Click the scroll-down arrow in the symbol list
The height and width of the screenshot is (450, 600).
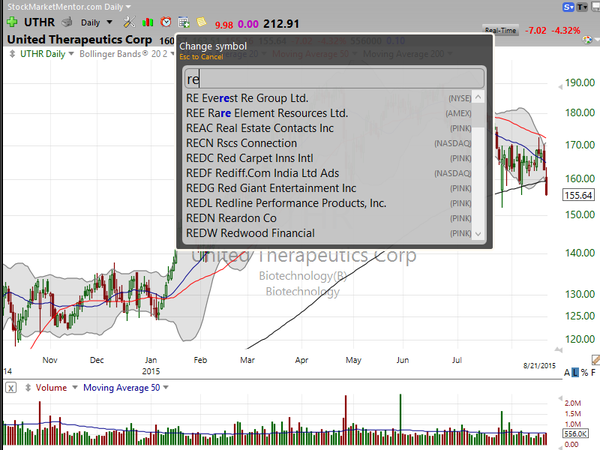pyautogui.click(x=478, y=233)
